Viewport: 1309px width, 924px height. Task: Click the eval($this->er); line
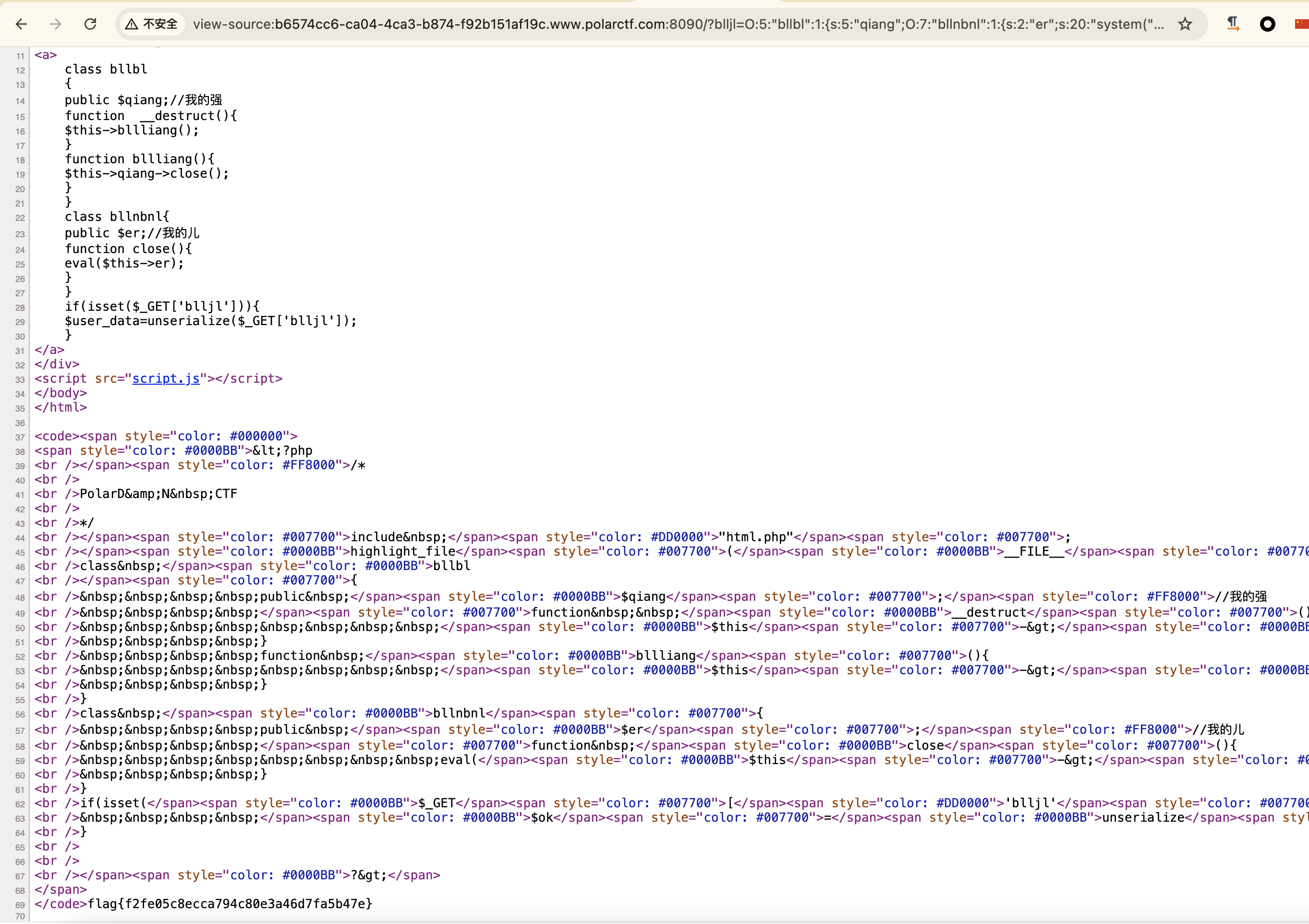pos(124,263)
